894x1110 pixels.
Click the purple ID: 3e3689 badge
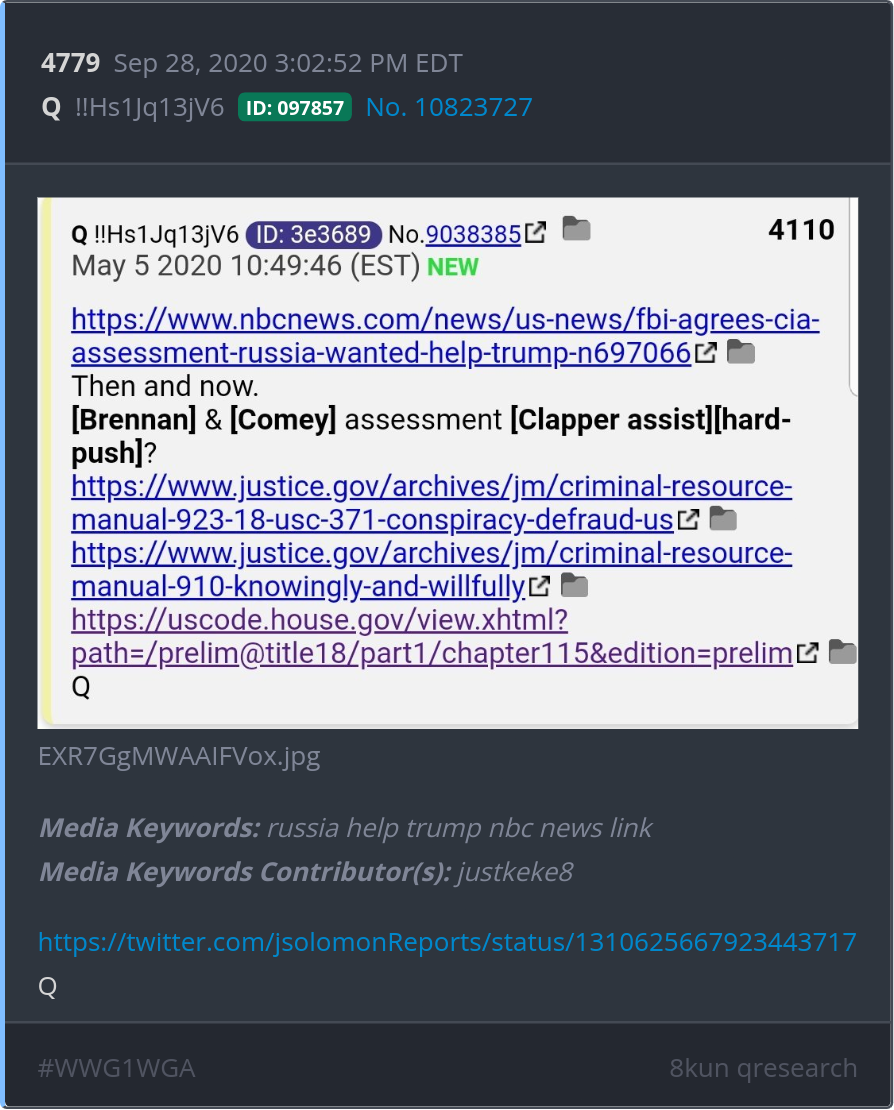[x=314, y=234]
